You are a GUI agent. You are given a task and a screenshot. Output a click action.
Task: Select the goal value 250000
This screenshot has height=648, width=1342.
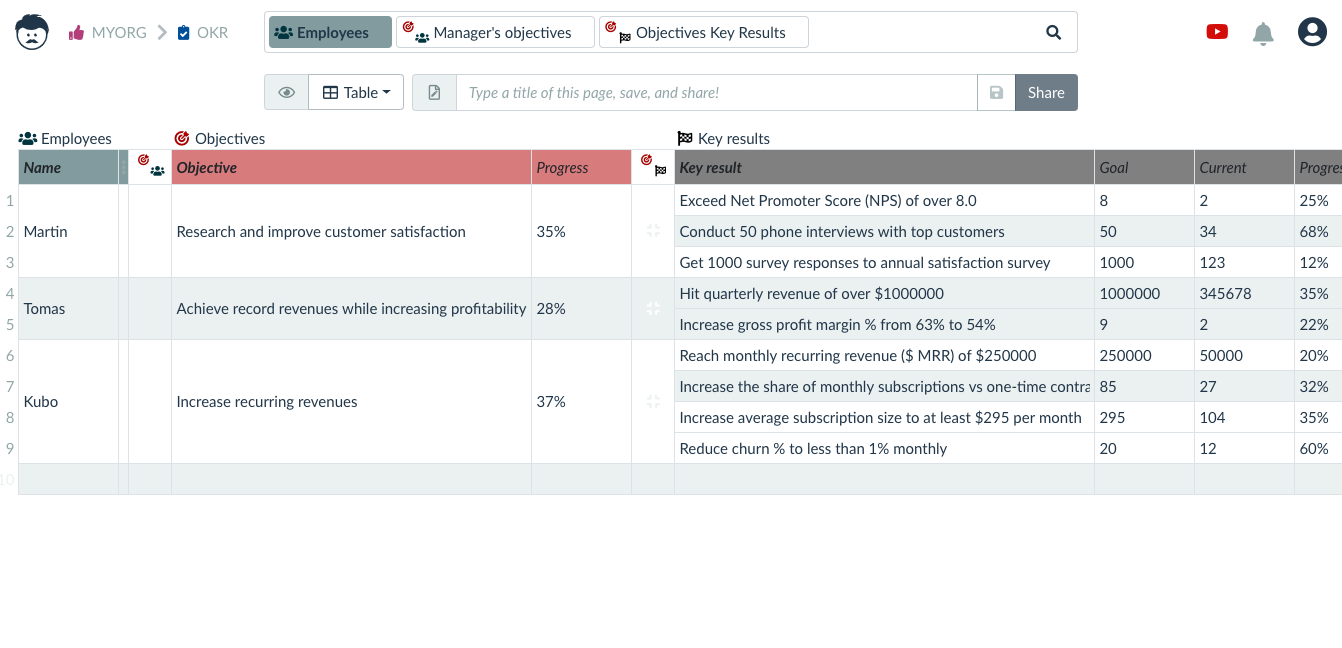point(1144,355)
